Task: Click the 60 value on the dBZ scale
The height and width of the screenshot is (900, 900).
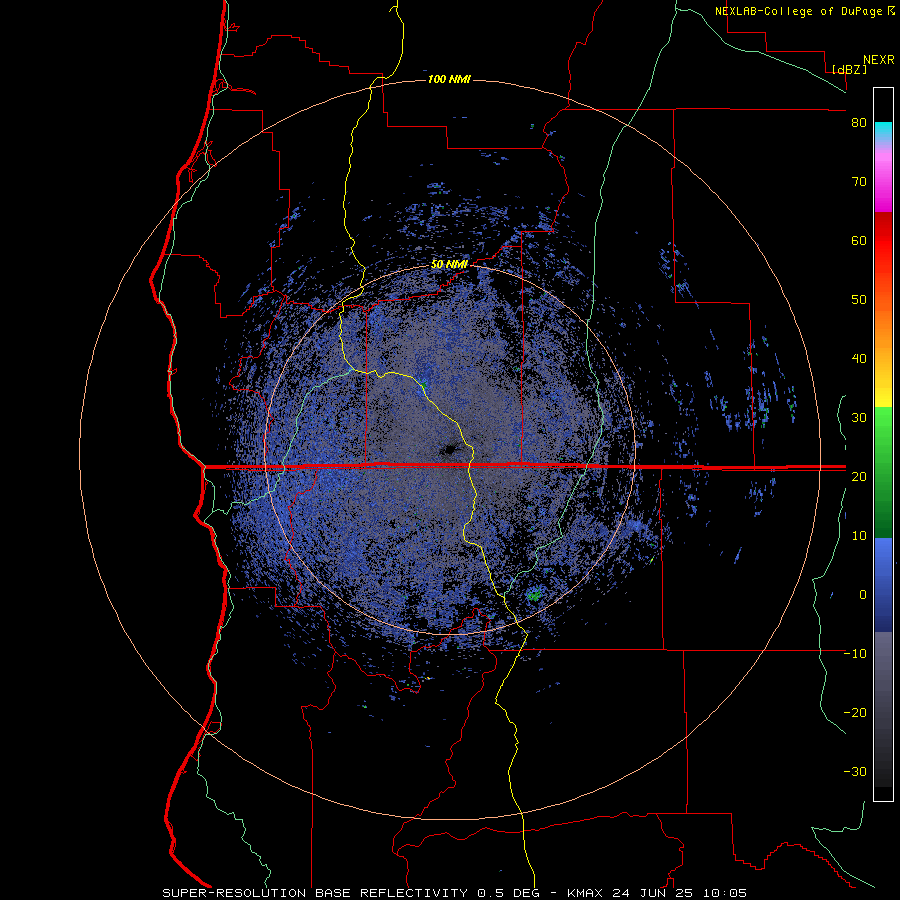Action: (x=859, y=240)
